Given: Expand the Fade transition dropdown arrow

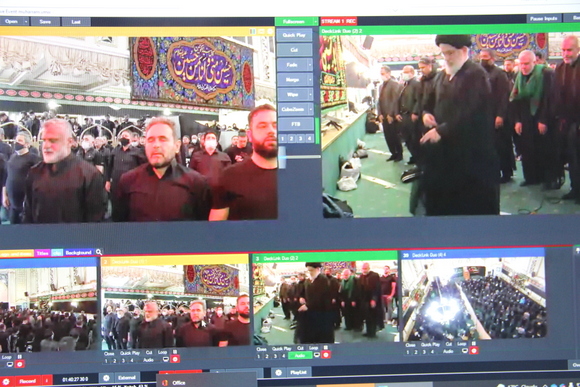Looking at the screenshot, I should [x=310, y=65].
